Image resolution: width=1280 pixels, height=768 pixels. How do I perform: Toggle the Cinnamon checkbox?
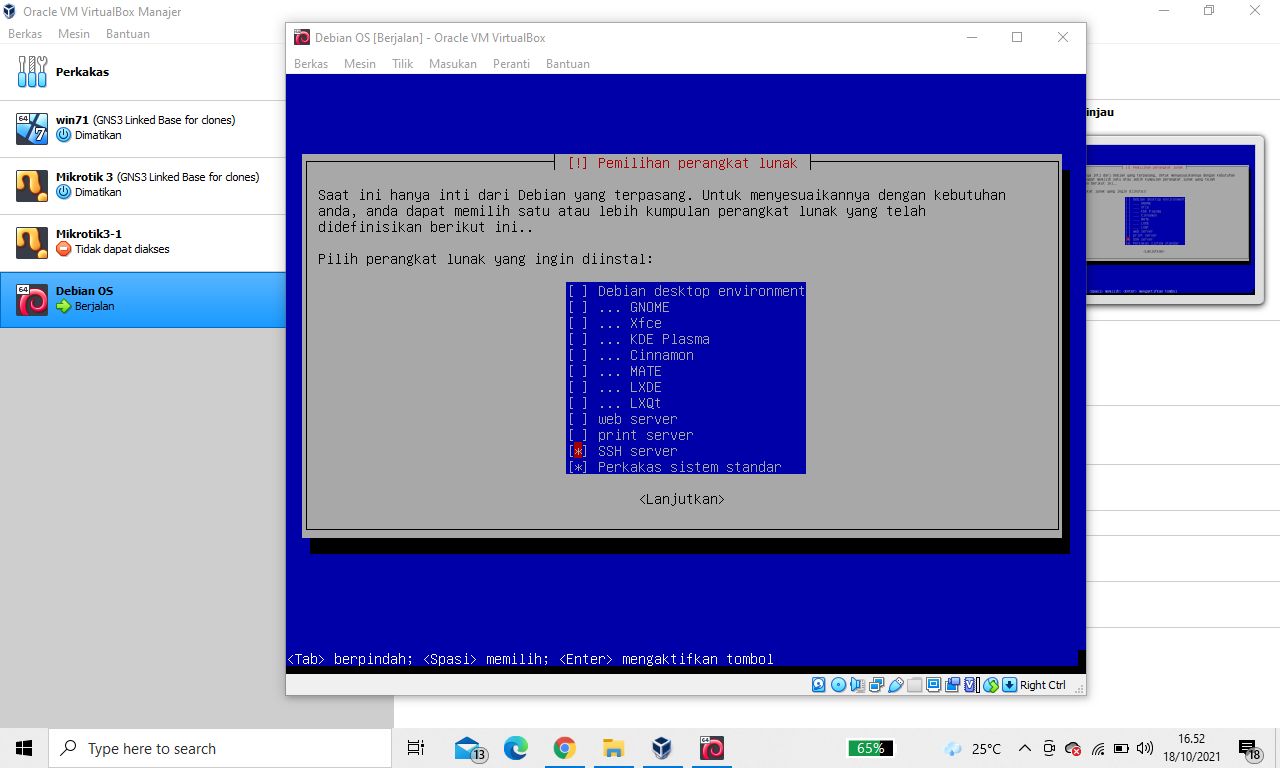click(577, 355)
